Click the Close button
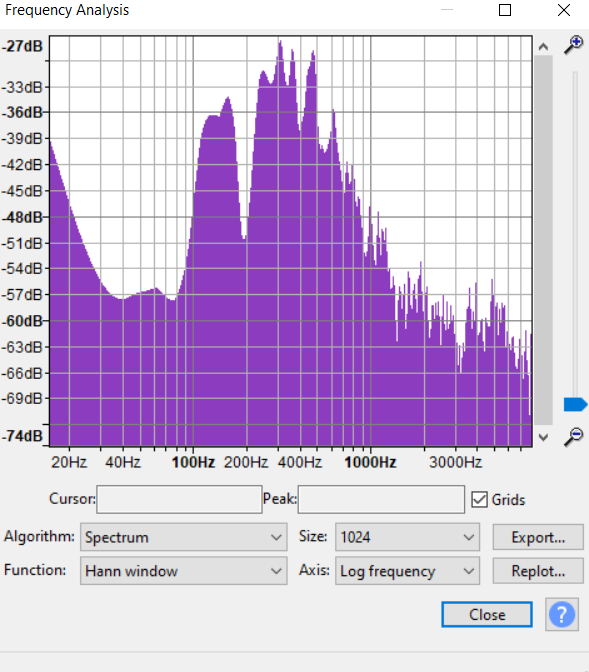This screenshot has width=589, height=672. click(487, 615)
